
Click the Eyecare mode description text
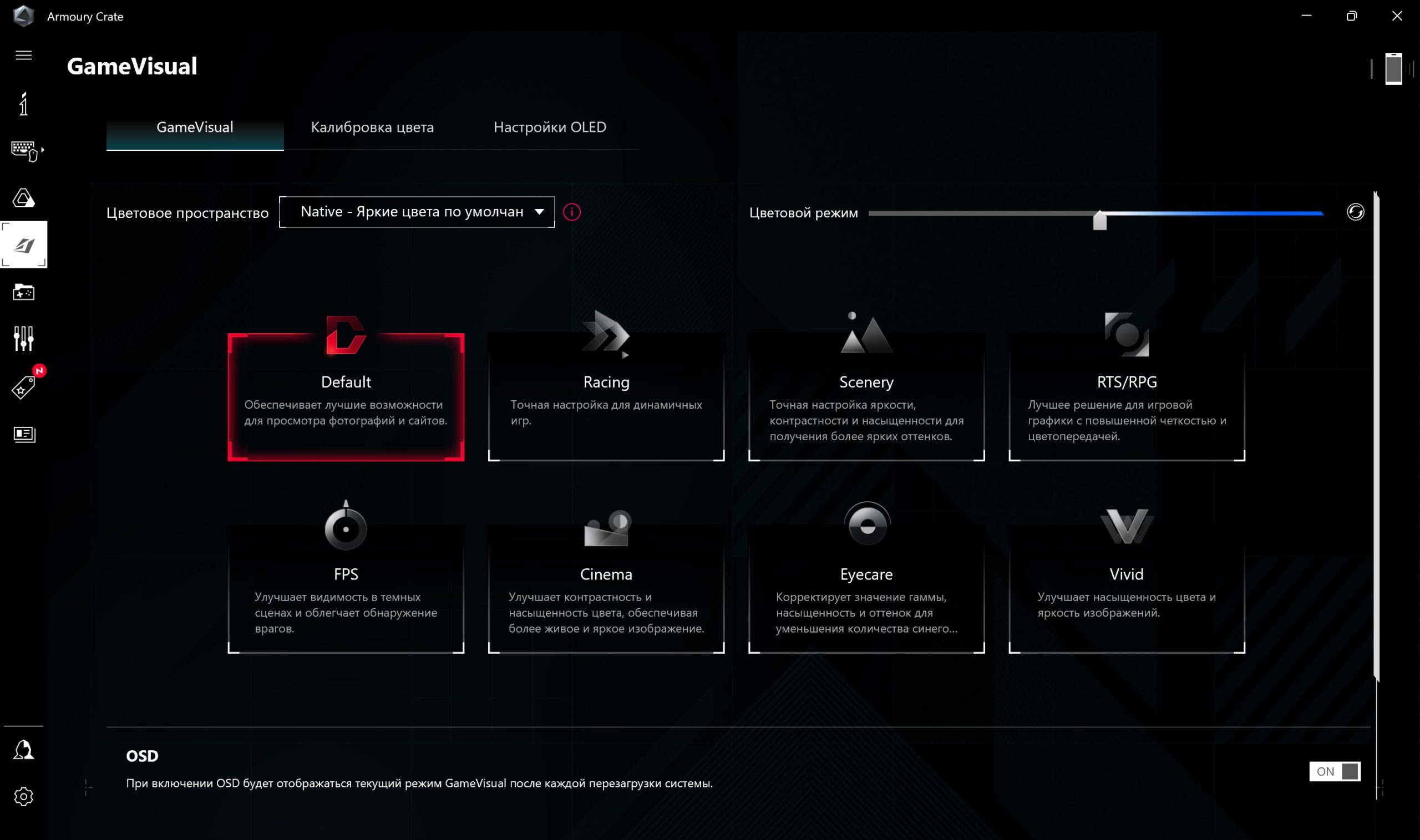(866, 613)
